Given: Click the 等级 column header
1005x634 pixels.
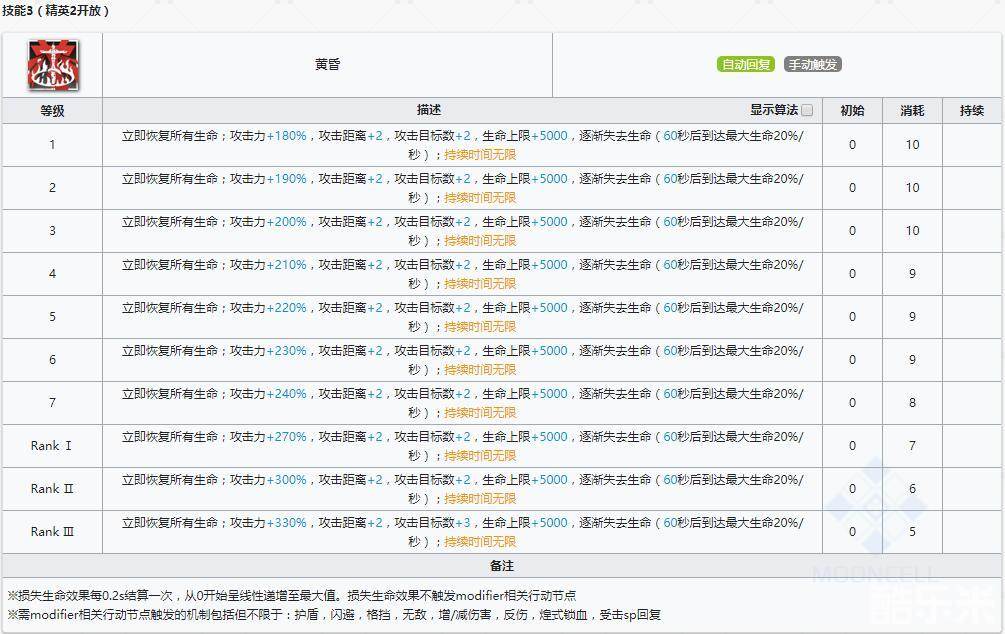Looking at the screenshot, I should pyautogui.click(x=52, y=110).
